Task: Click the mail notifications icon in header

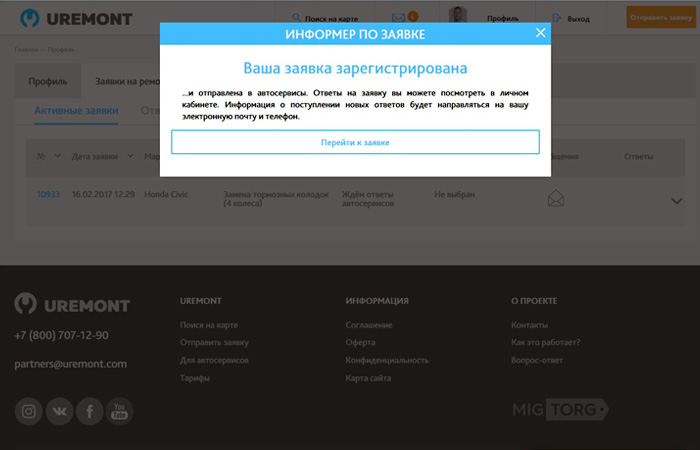Action: click(x=400, y=17)
